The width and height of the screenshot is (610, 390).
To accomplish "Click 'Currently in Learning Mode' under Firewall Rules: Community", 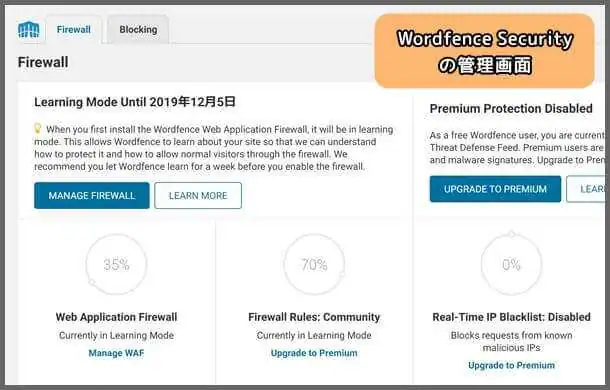I will [x=314, y=336].
